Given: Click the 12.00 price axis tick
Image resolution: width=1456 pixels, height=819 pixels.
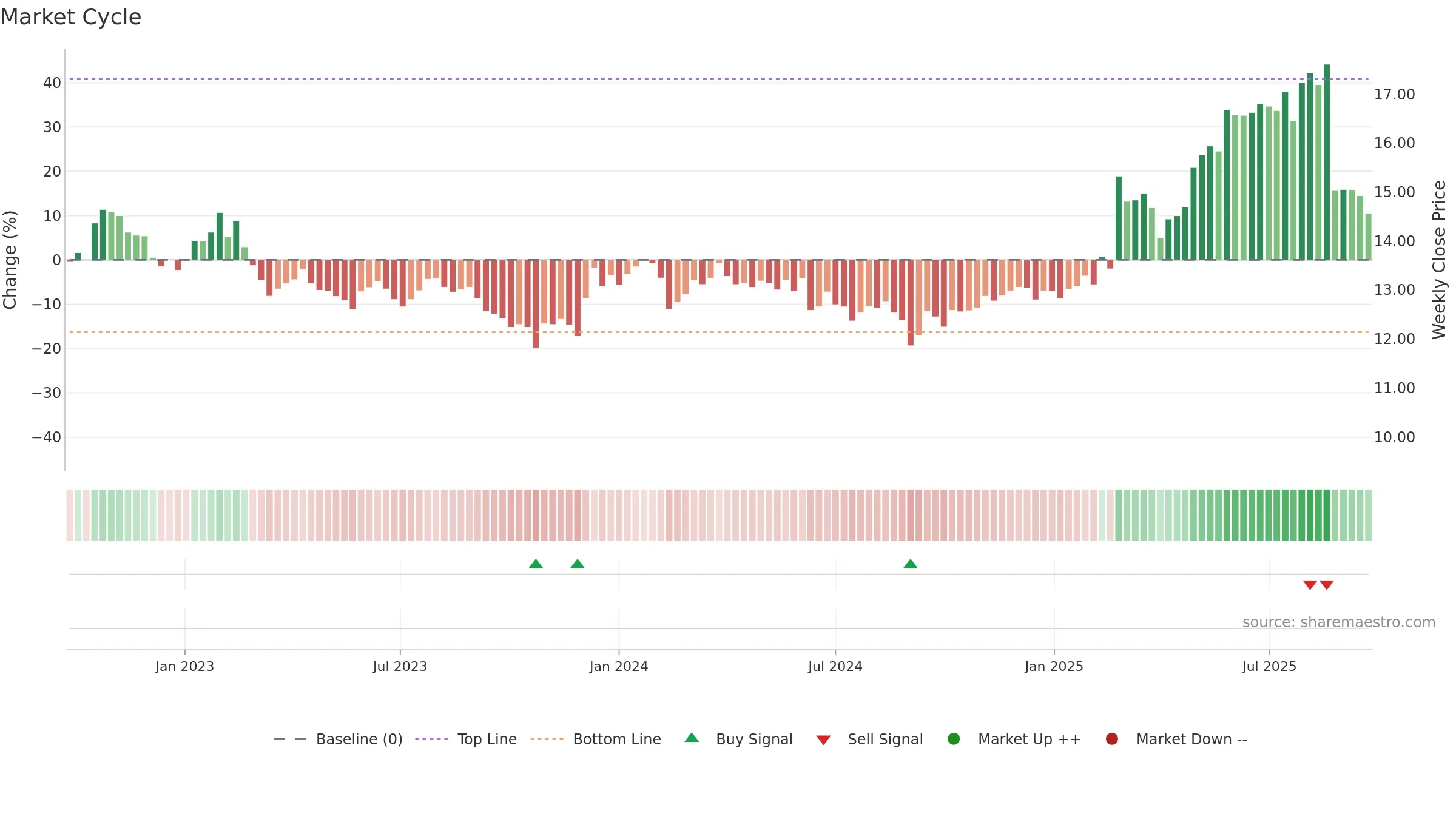Looking at the screenshot, I should click(1394, 339).
